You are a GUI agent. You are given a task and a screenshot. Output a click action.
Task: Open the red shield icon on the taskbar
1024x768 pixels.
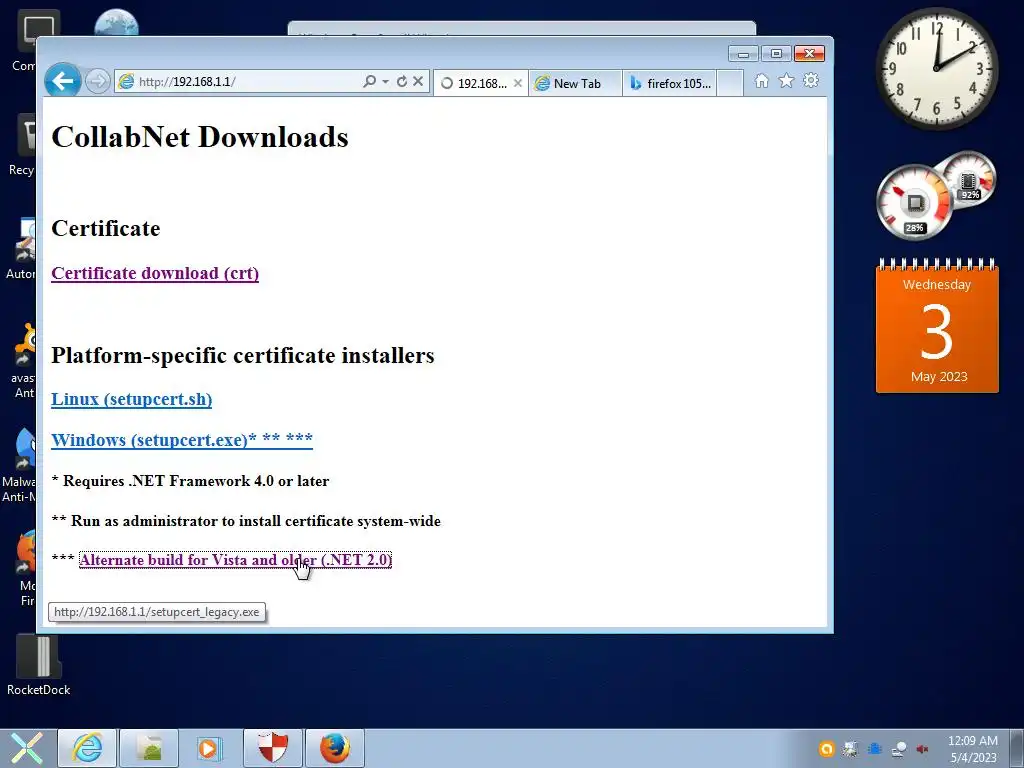tap(272, 748)
